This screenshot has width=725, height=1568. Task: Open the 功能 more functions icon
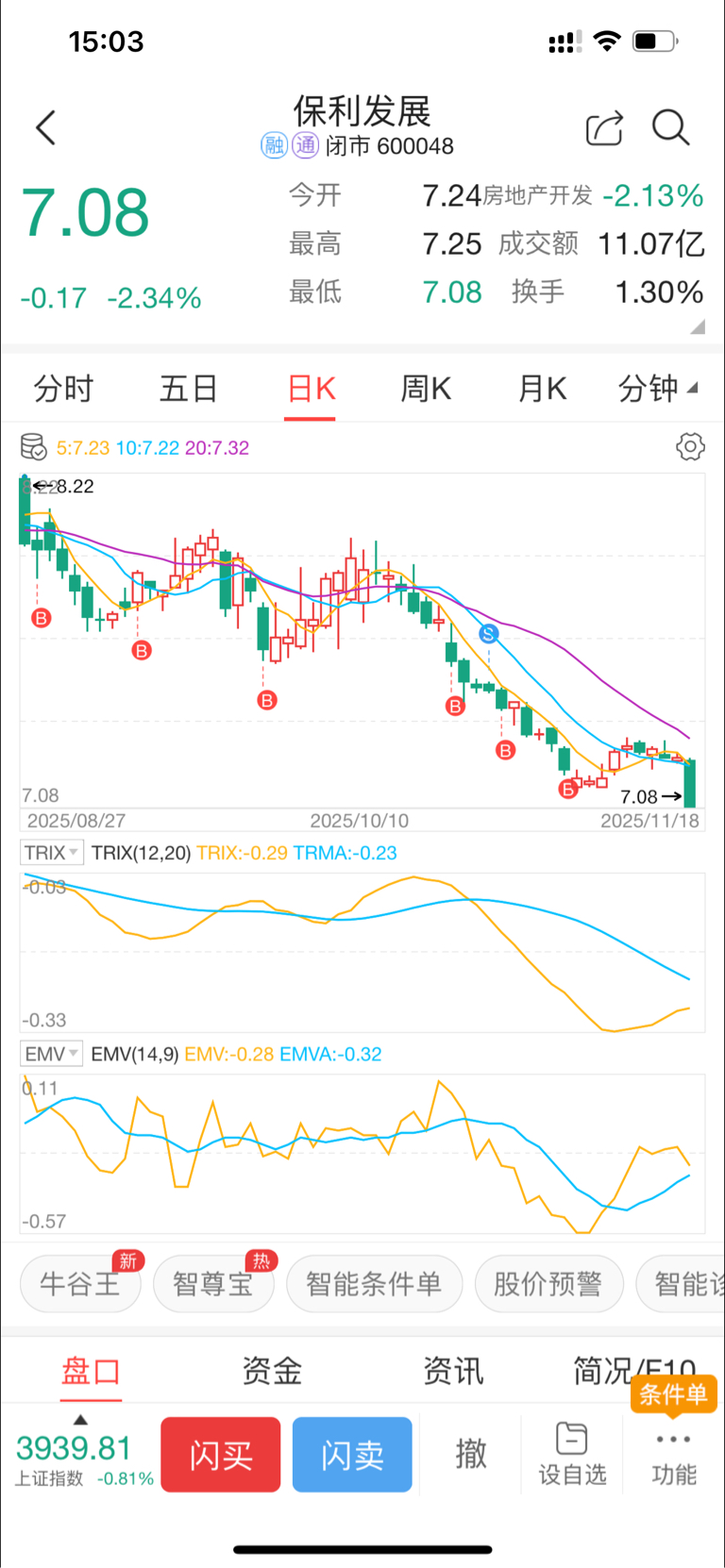coord(673,1456)
